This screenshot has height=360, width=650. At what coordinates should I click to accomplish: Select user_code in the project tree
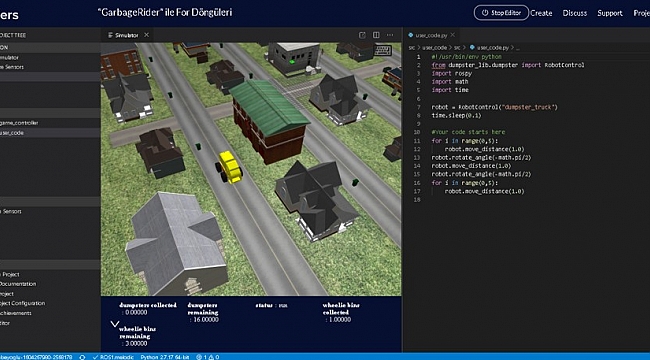point(12,133)
